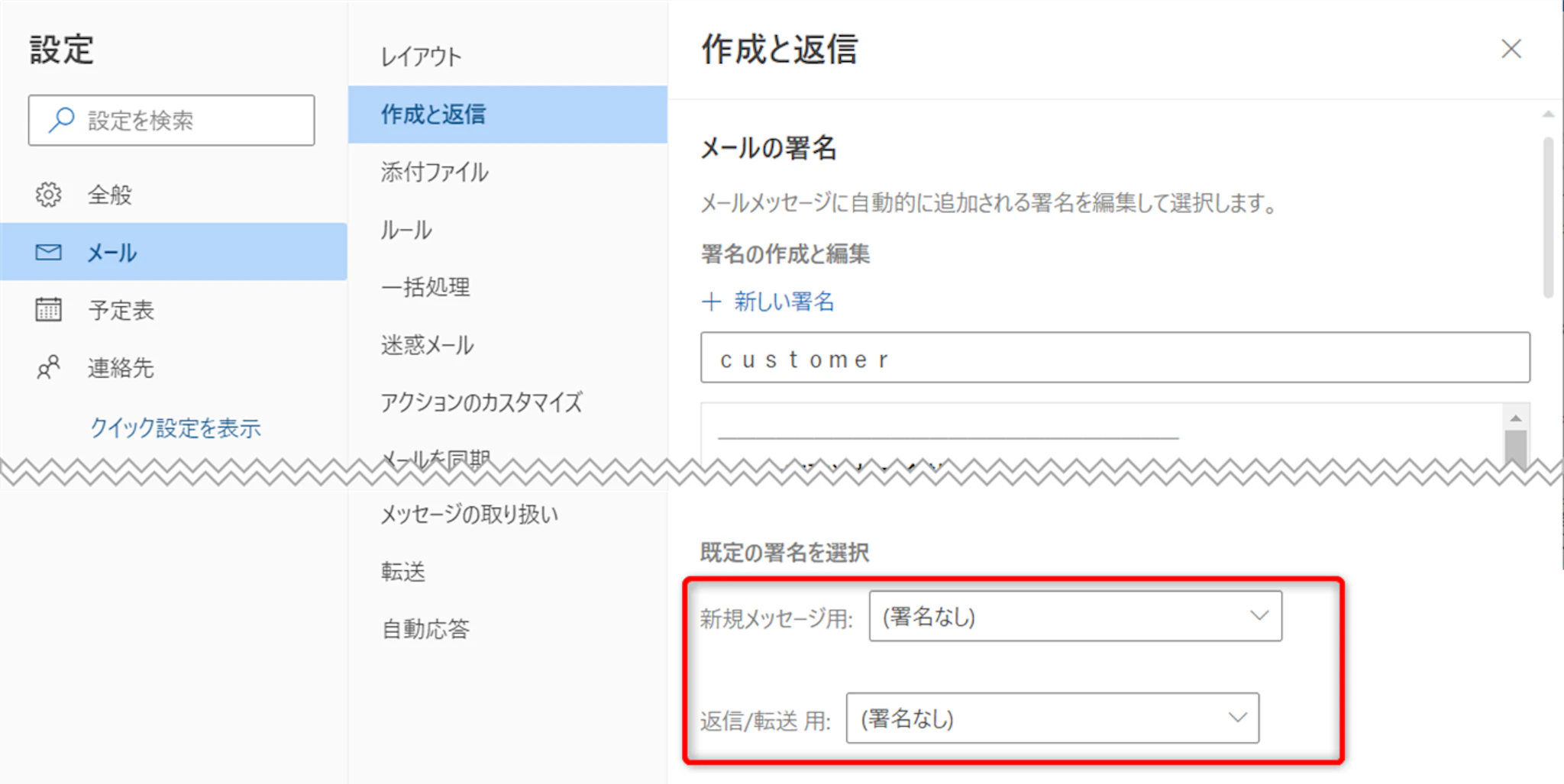Click the 新しい署名 link
1564x784 pixels.
784,302
